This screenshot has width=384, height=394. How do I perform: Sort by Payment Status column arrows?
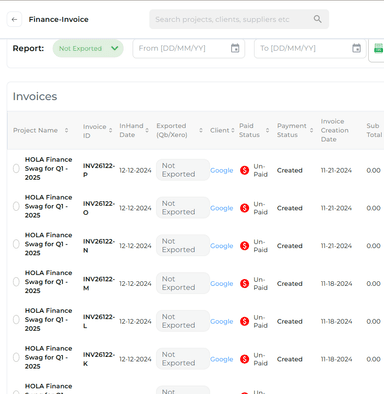click(x=311, y=130)
